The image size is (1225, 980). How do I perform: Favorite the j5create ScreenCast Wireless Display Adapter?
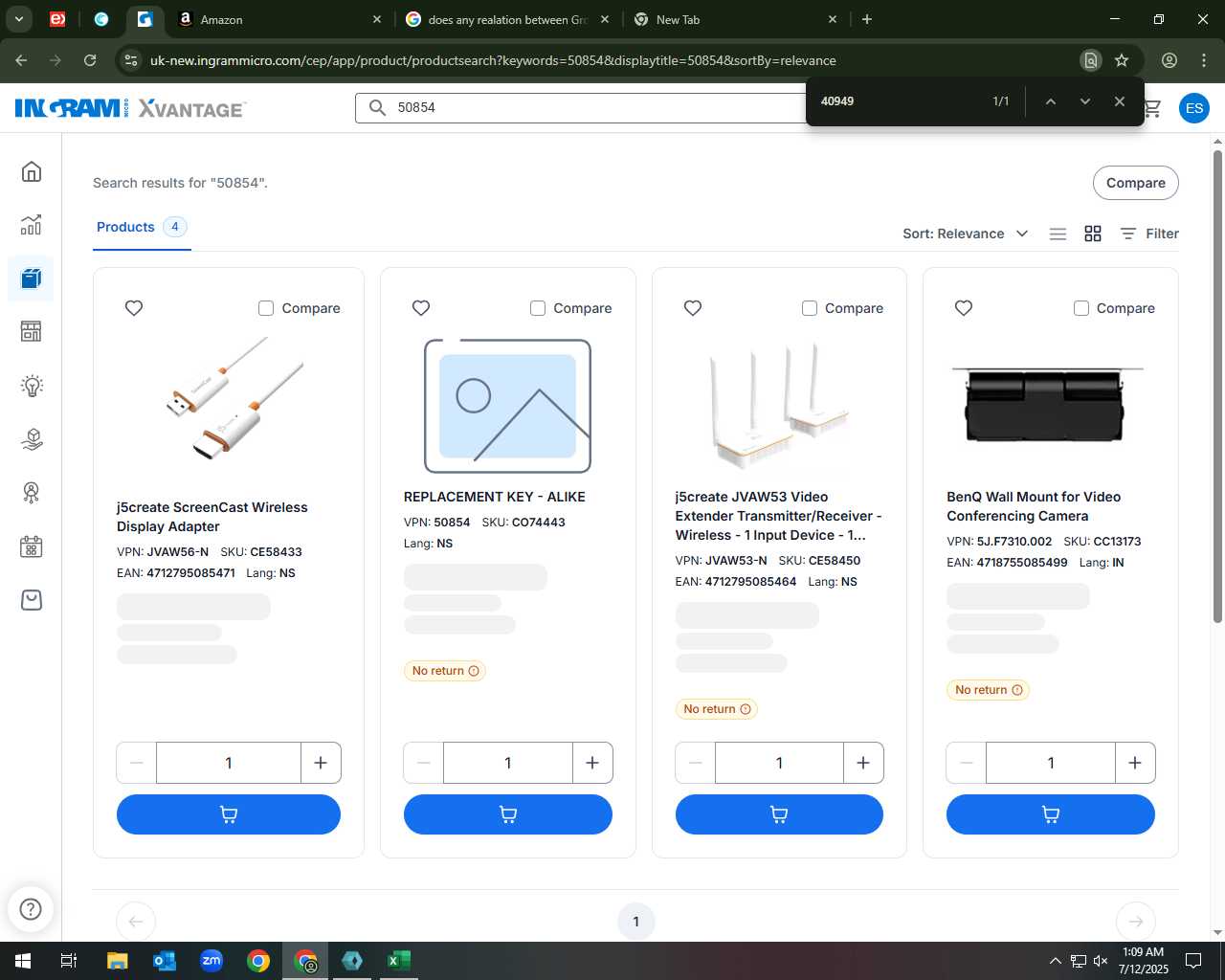pos(134,307)
